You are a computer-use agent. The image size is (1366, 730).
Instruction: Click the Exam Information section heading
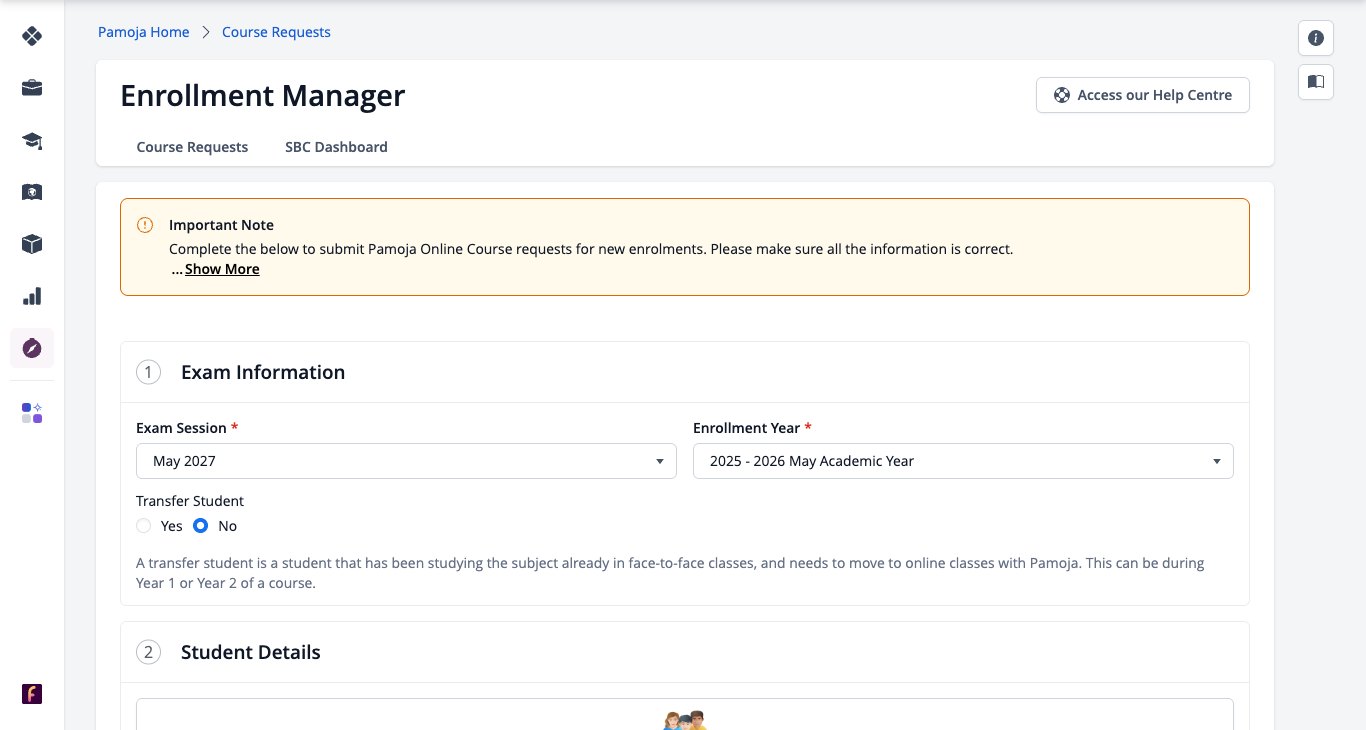pos(263,372)
